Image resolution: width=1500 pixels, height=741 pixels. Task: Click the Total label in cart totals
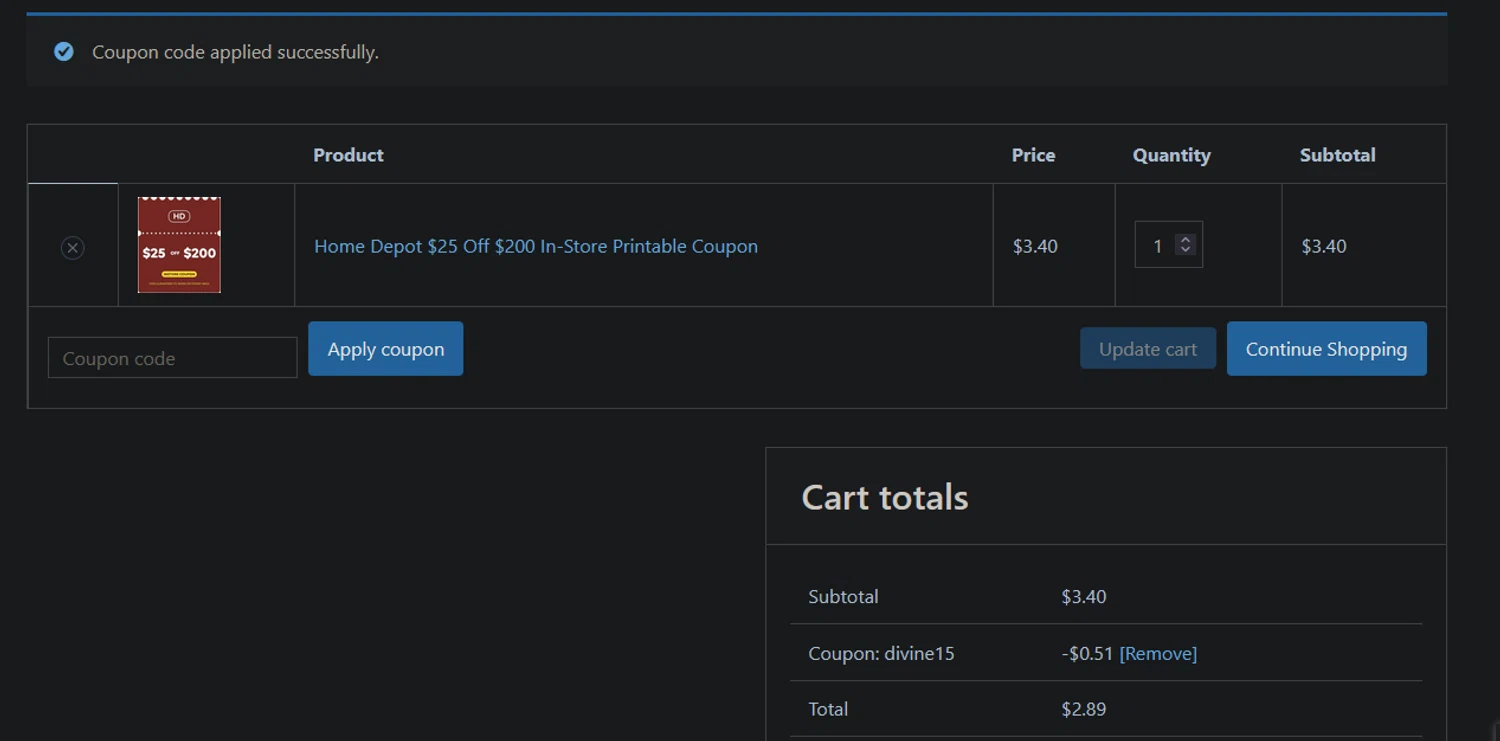click(x=828, y=709)
